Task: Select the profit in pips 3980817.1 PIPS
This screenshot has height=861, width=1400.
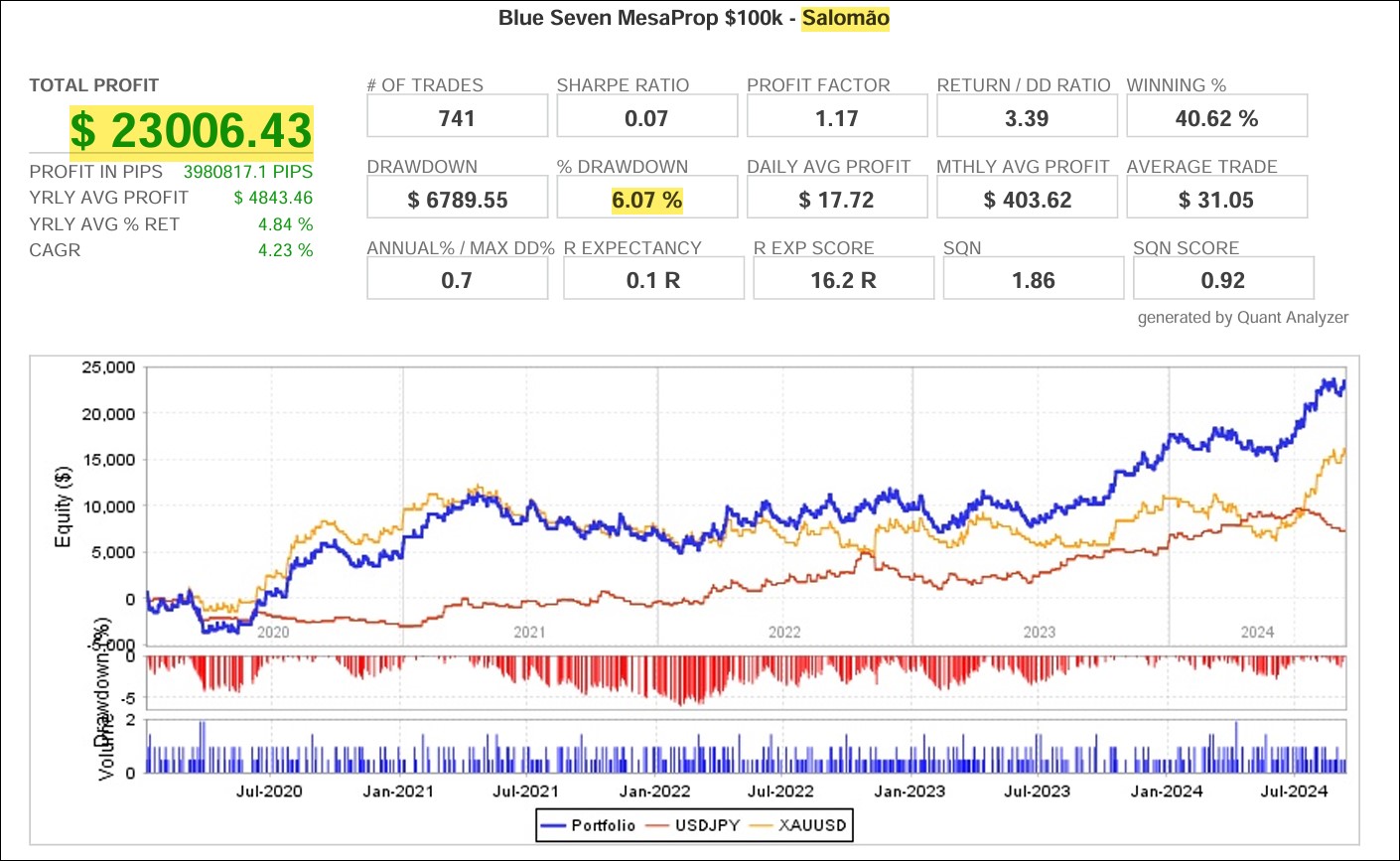Action: click(248, 172)
